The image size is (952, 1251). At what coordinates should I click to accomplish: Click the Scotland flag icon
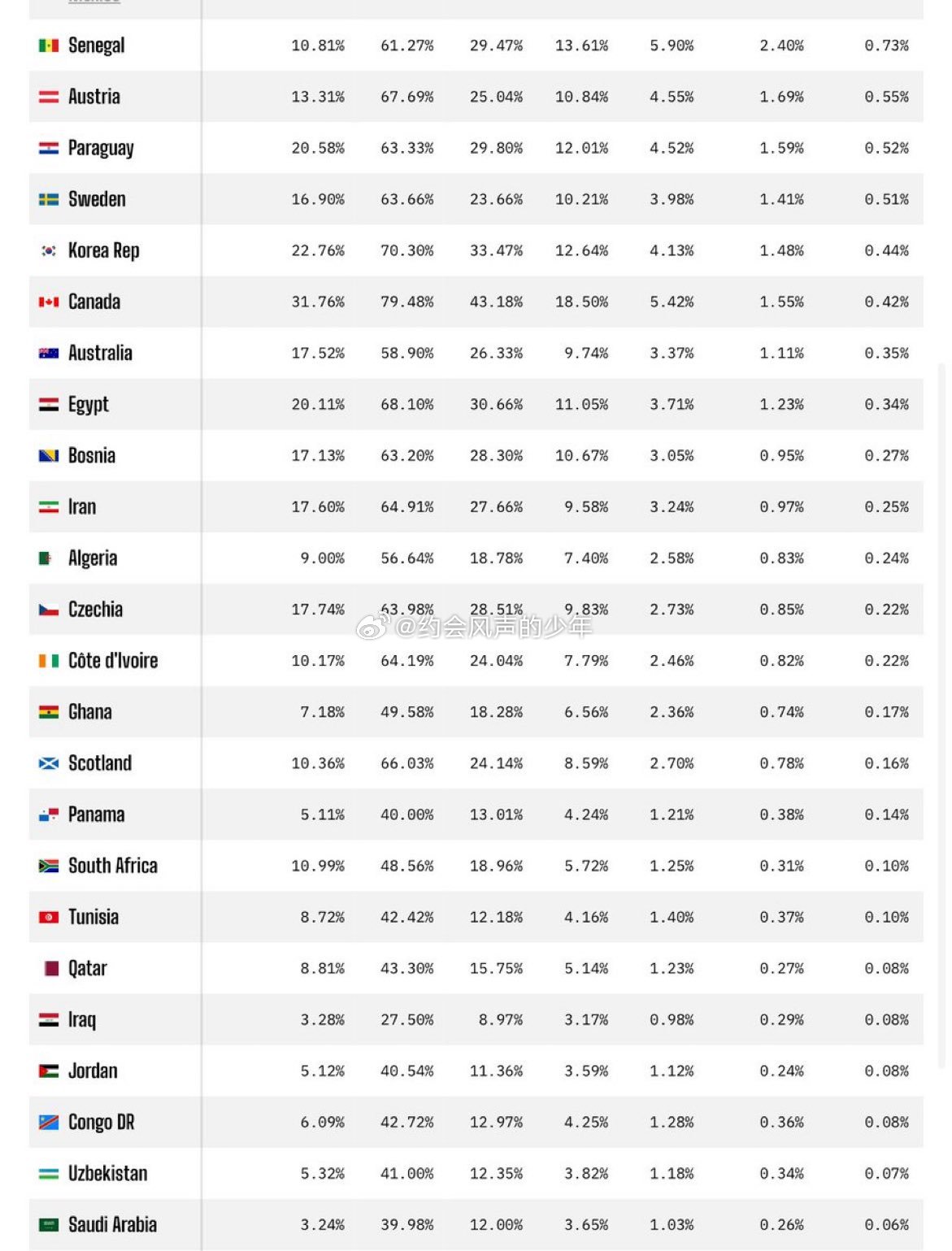[49, 763]
